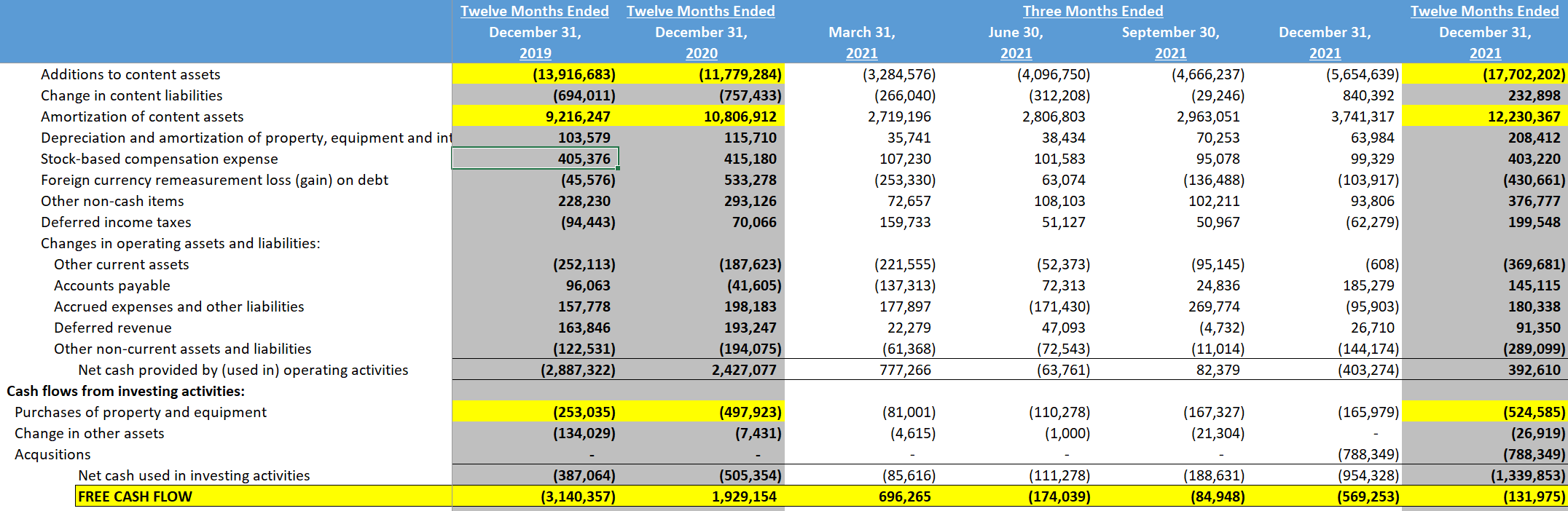Click the 2019 'Twelve Months Ended' header

pos(535,11)
